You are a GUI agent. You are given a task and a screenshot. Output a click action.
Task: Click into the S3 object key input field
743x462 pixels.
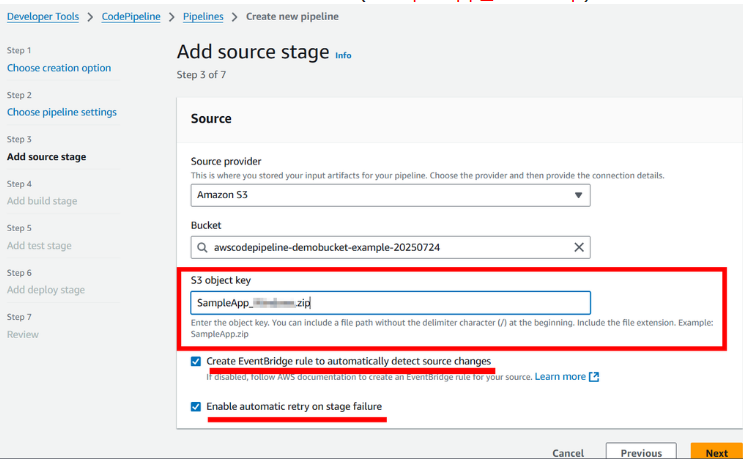[x=390, y=303]
